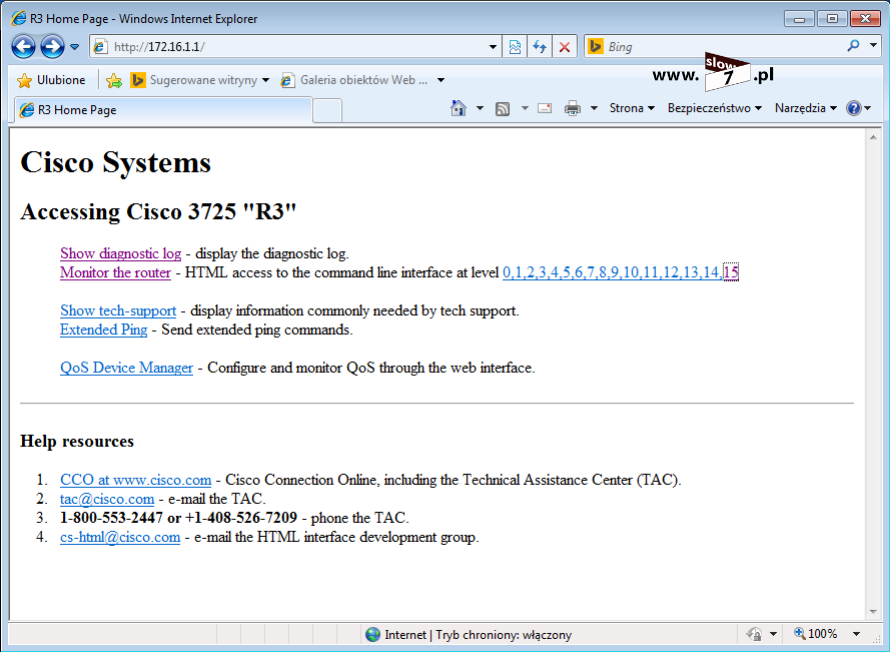Stop loading with the red X icon
The height and width of the screenshot is (652, 890).
(564, 47)
